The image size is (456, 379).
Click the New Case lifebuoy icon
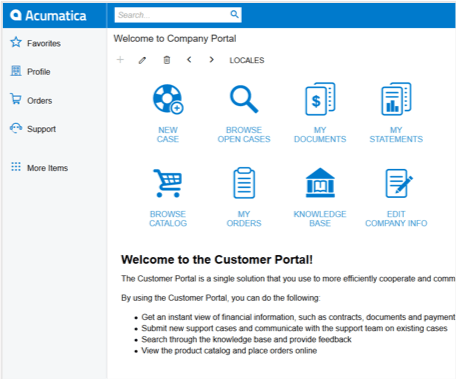click(x=168, y=99)
